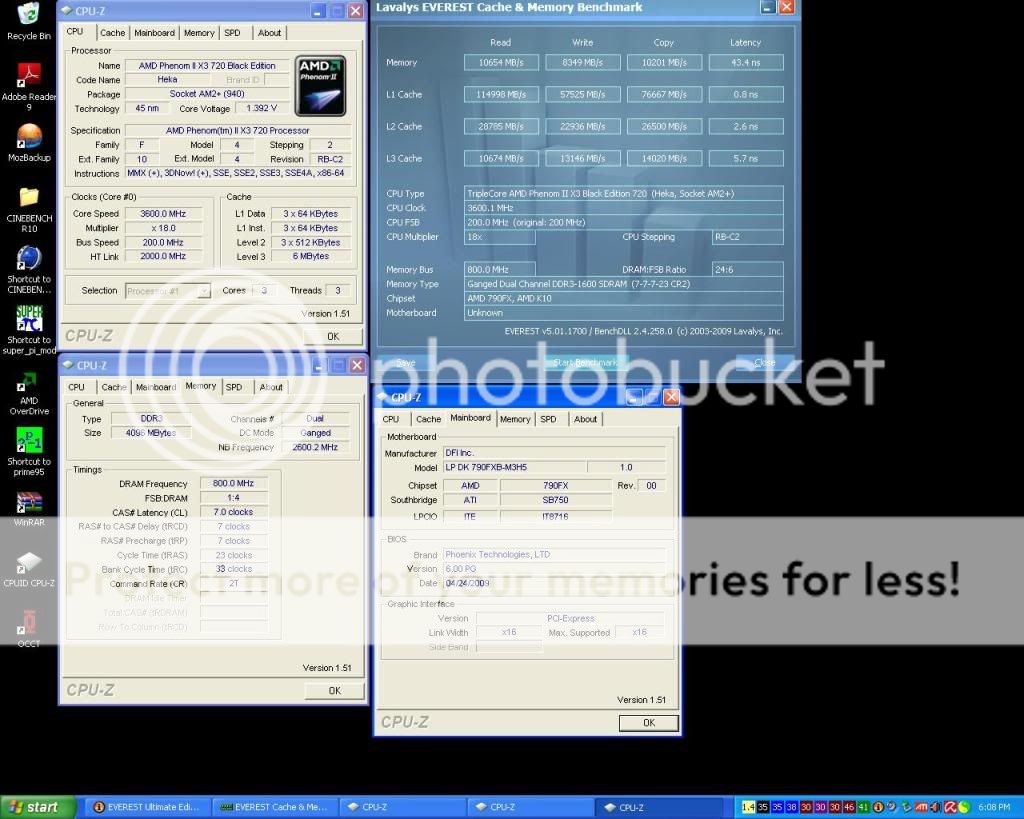Screen dimensions: 1024x819
Task: Open SPD tab in CPU-Z processor window
Action: [x=232, y=33]
